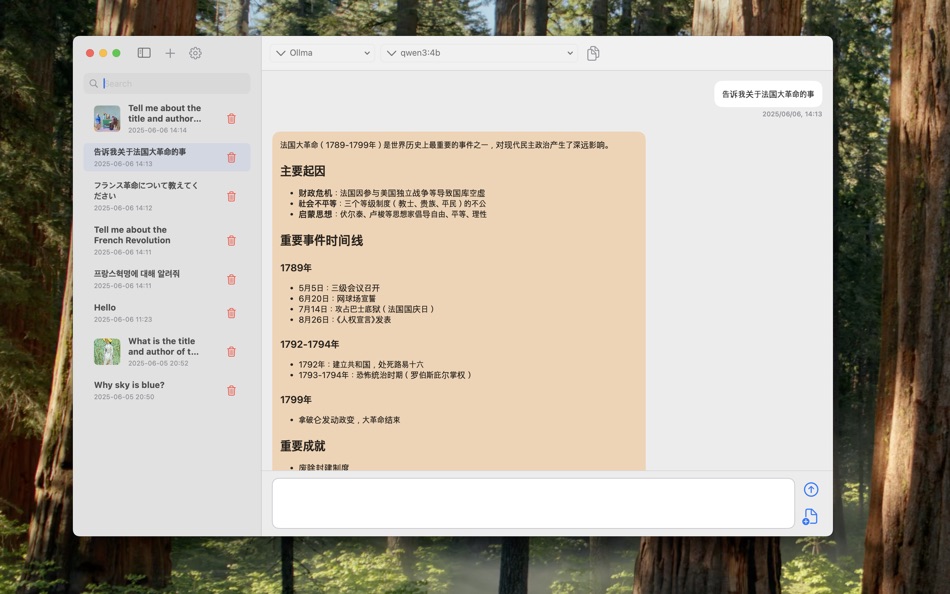Click the copy icon beside the model dropdown
This screenshot has height=594, width=950.
click(592, 53)
